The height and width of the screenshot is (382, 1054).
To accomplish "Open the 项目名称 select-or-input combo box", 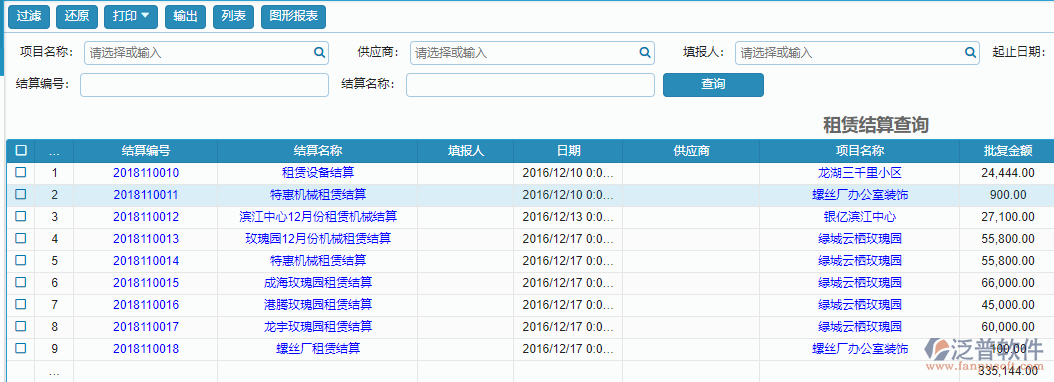I will tap(206, 52).
